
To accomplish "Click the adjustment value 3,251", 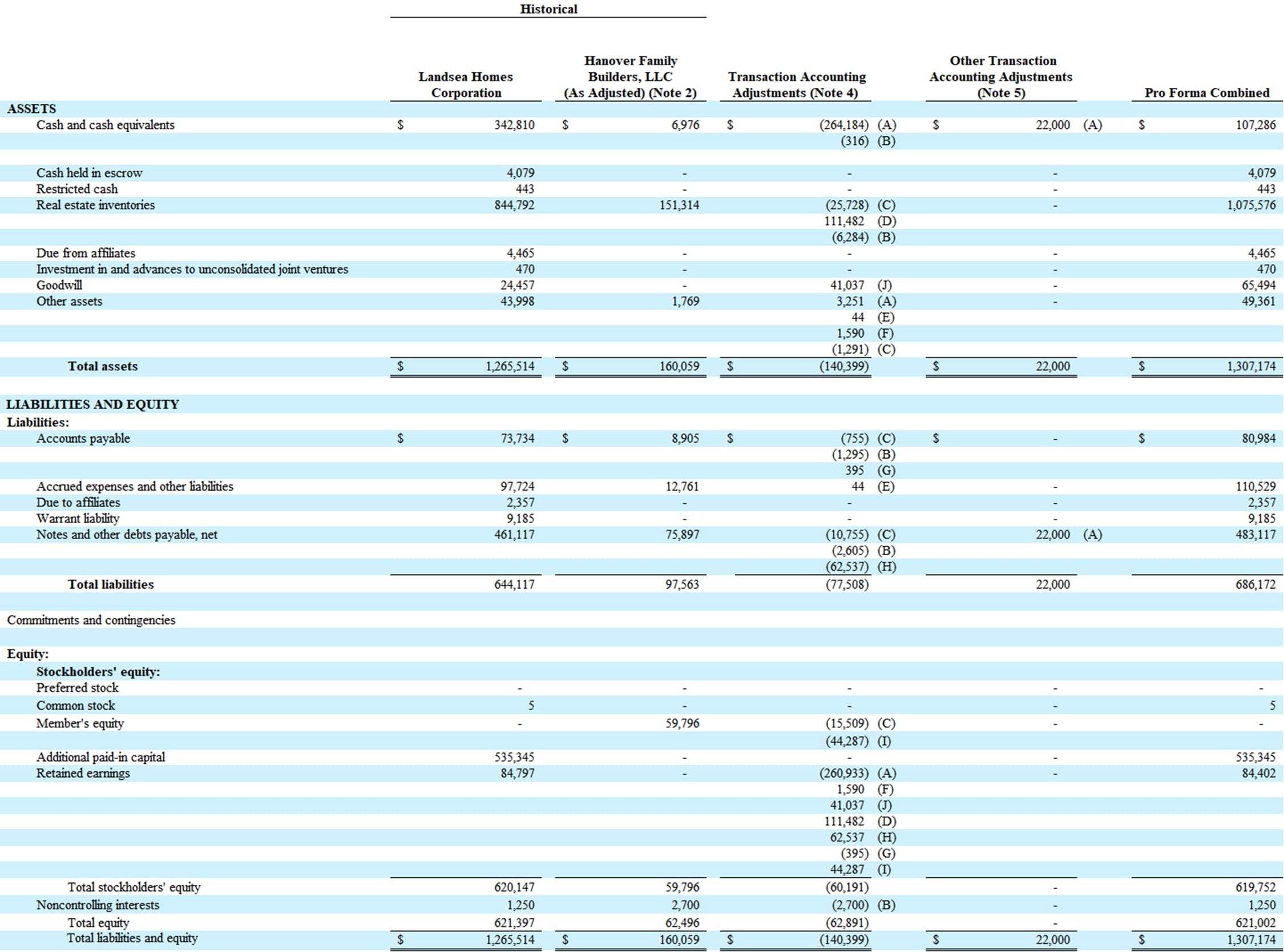I will (850, 301).
